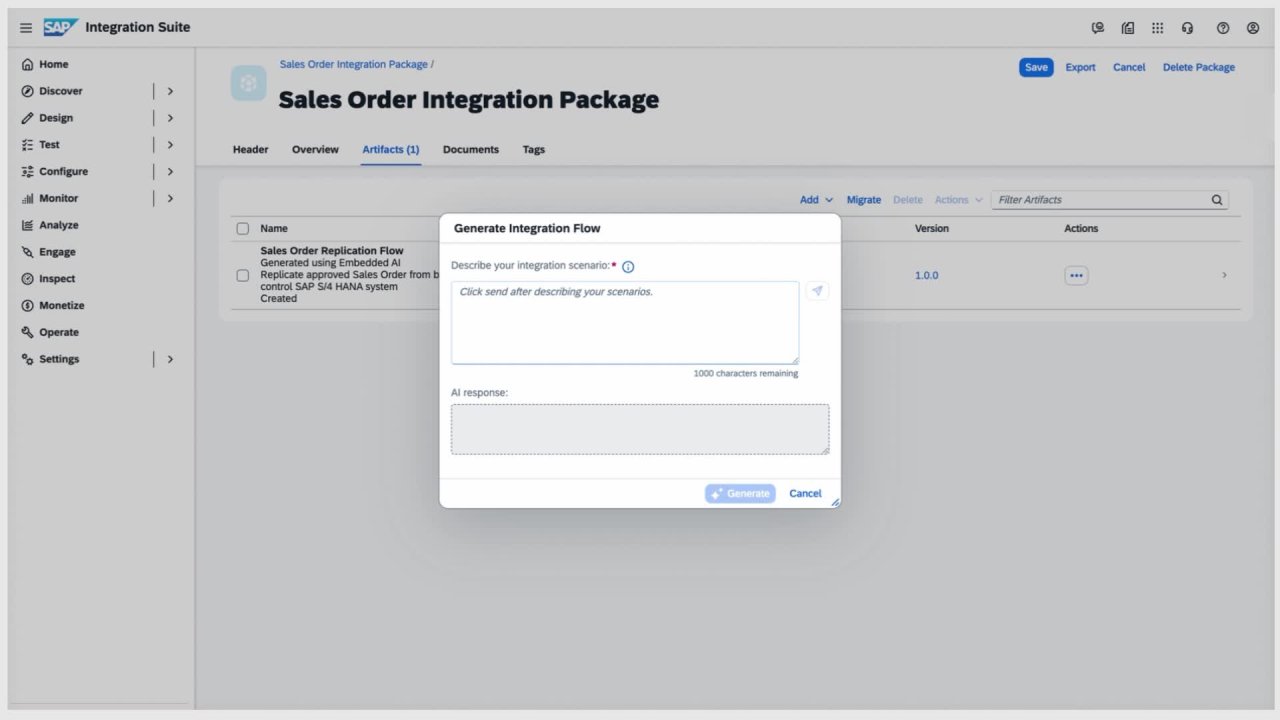Expand the Settings submenu arrow

(170, 359)
